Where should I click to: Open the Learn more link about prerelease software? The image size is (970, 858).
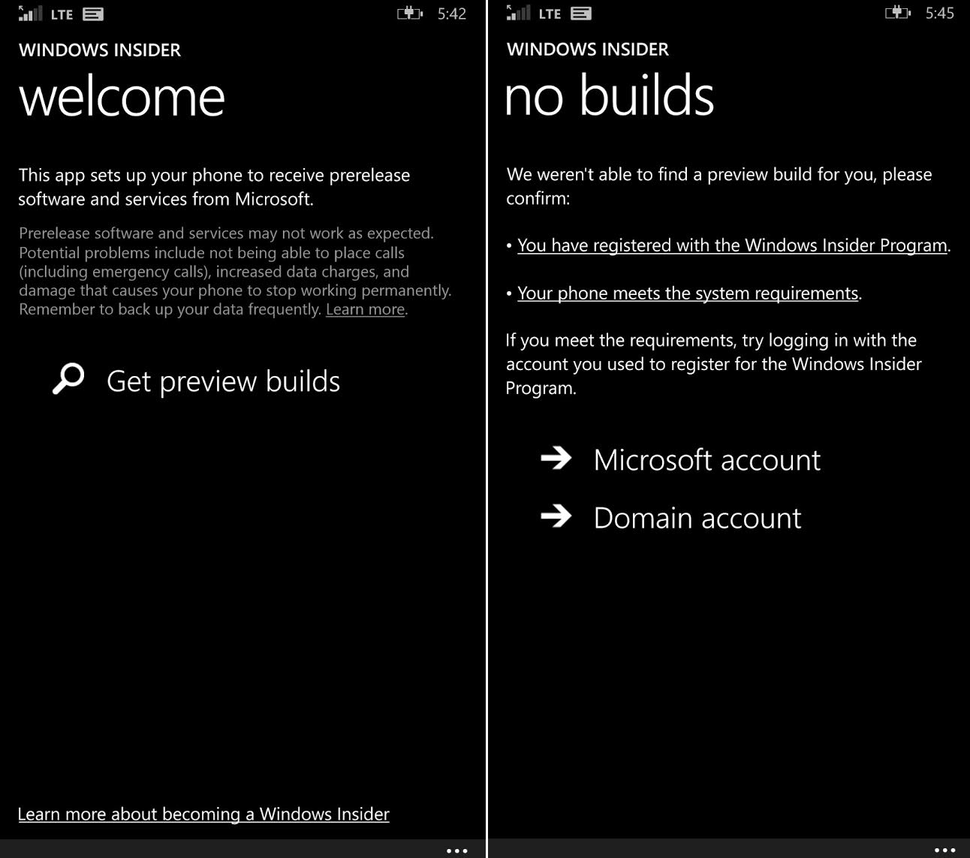(364, 309)
